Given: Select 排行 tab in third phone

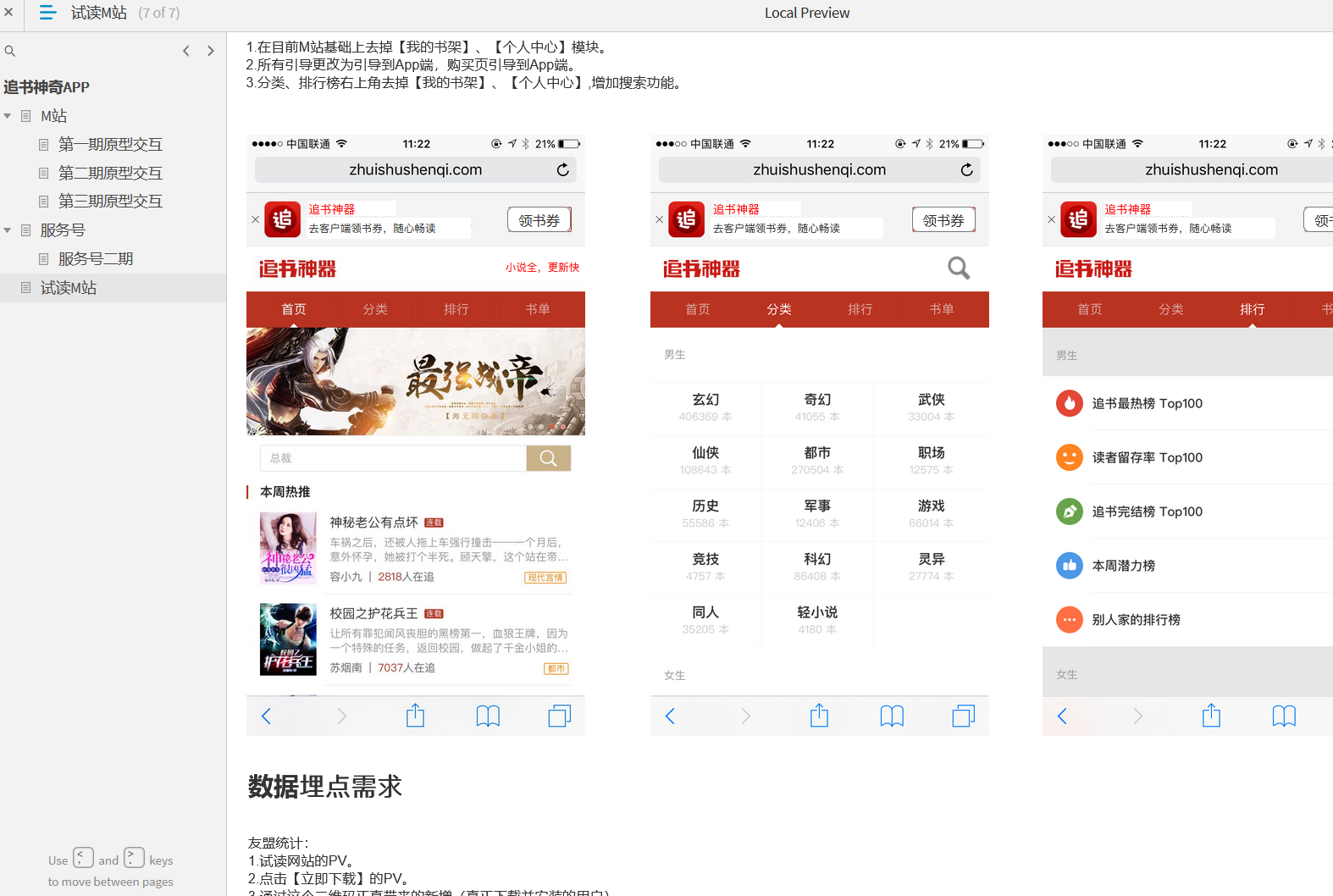Looking at the screenshot, I should pos(1253,309).
